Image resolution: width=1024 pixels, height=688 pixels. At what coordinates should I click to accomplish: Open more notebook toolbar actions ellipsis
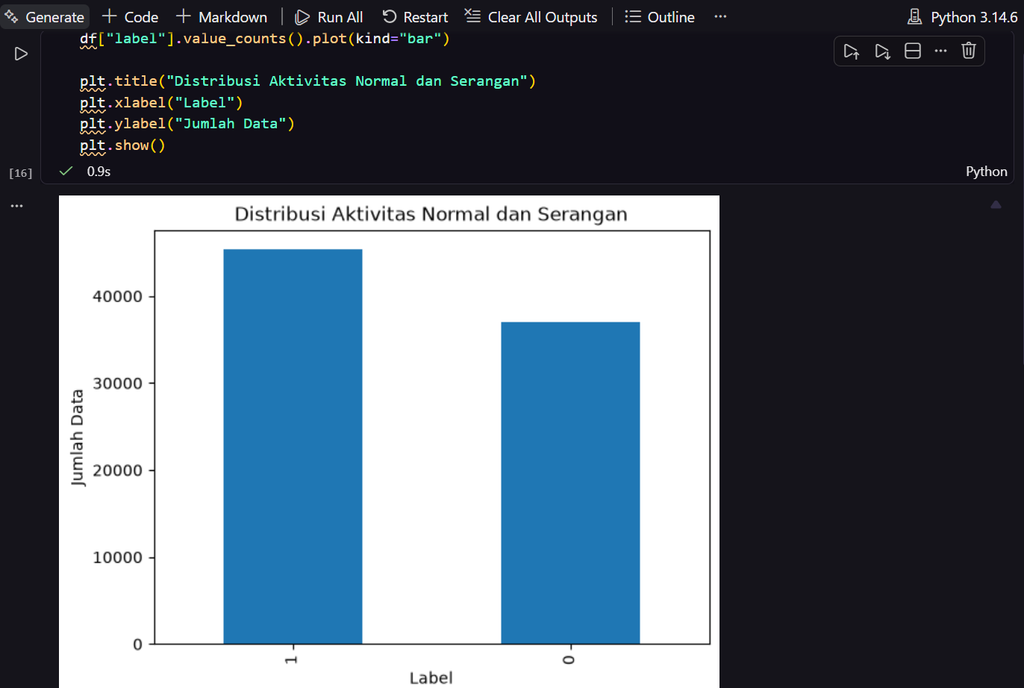[x=720, y=16]
